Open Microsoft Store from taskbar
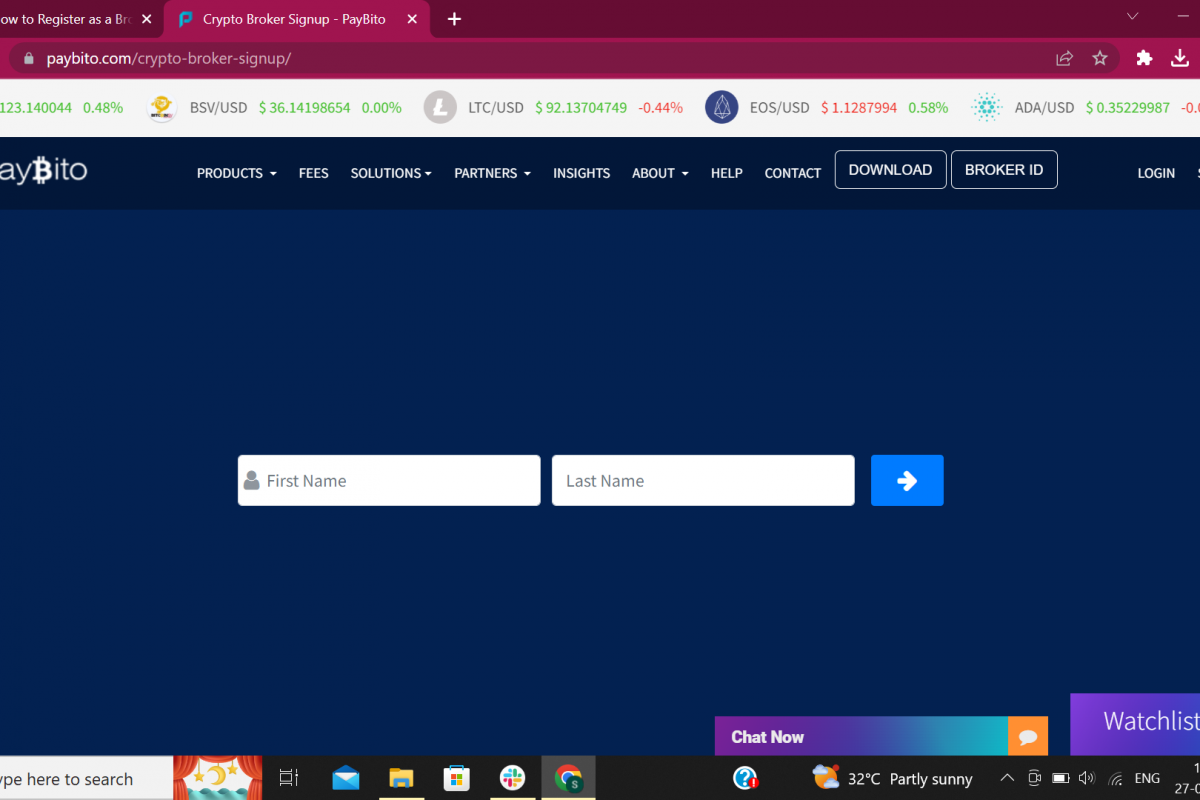This screenshot has height=800, width=1200. point(456,777)
